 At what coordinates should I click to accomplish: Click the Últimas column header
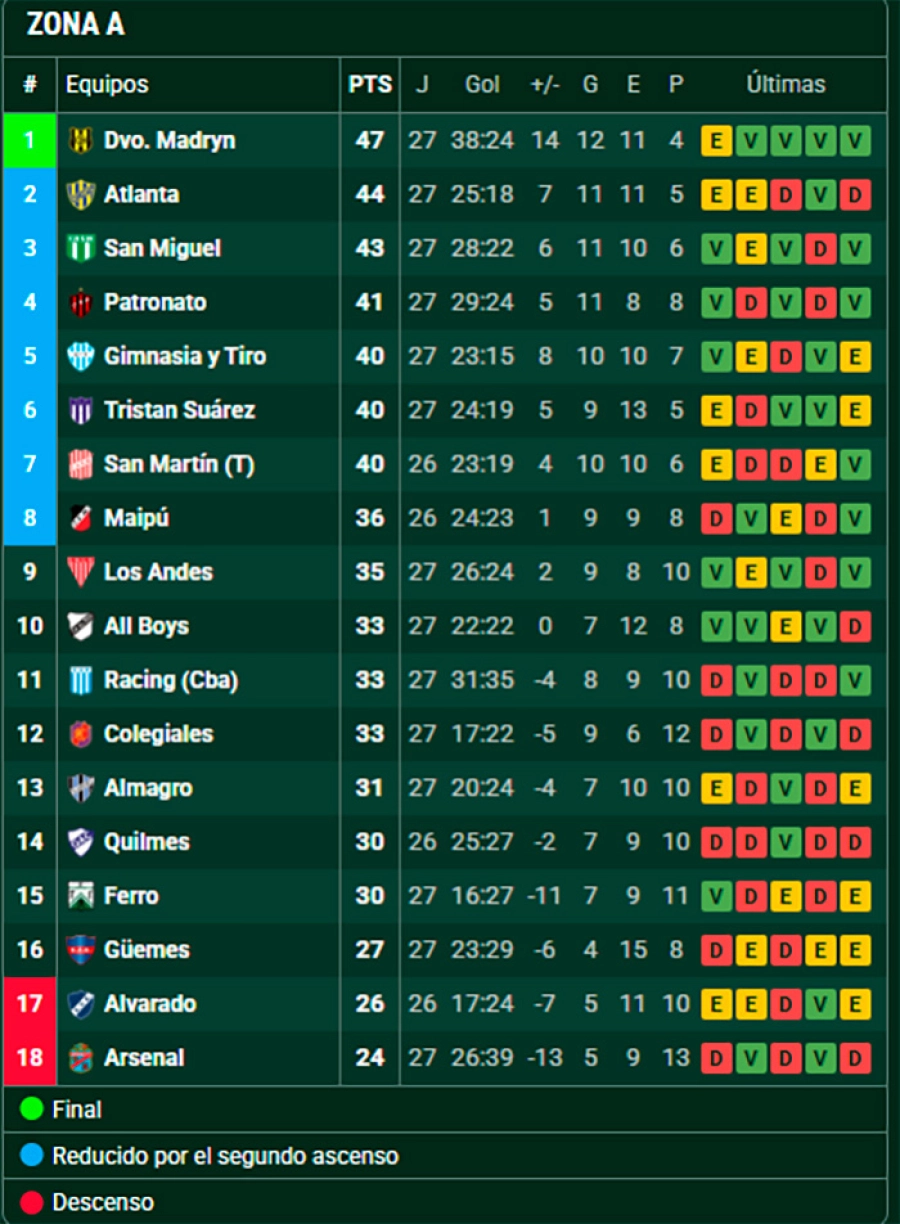point(786,85)
